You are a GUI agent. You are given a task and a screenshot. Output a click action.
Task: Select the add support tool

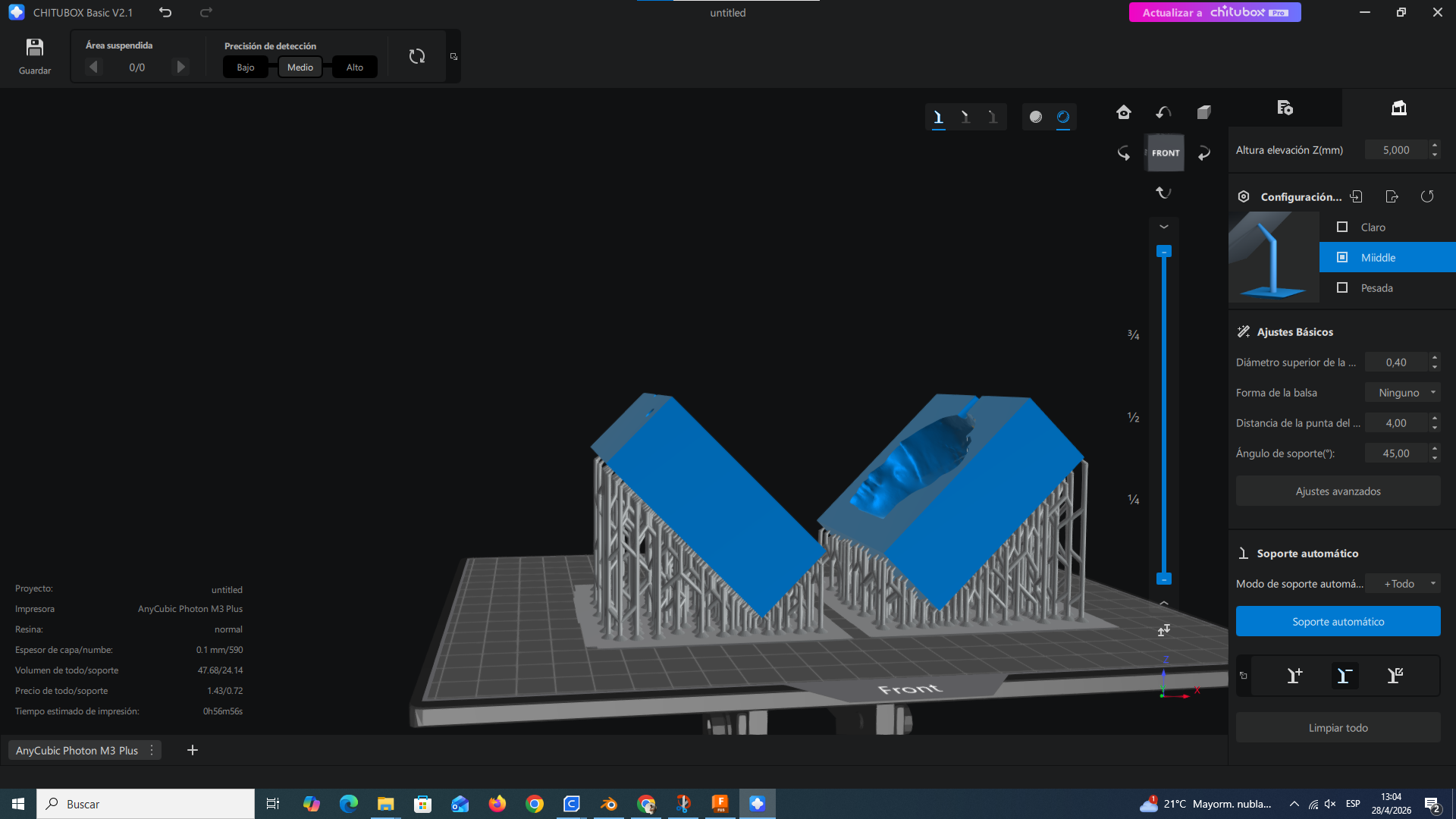[x=1294, y=676]
